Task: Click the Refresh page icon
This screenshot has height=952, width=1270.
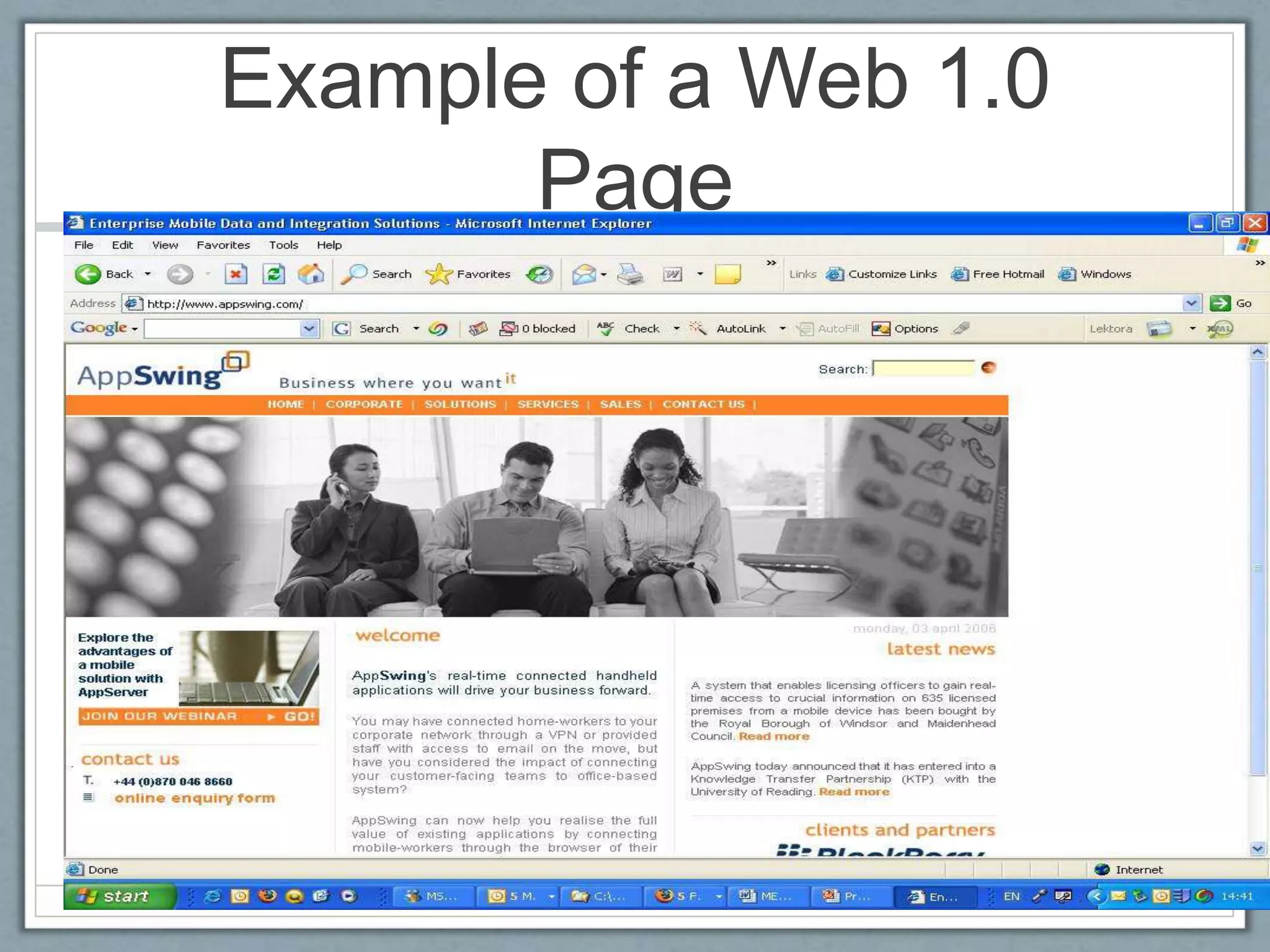Action: [x=273, y=274]
